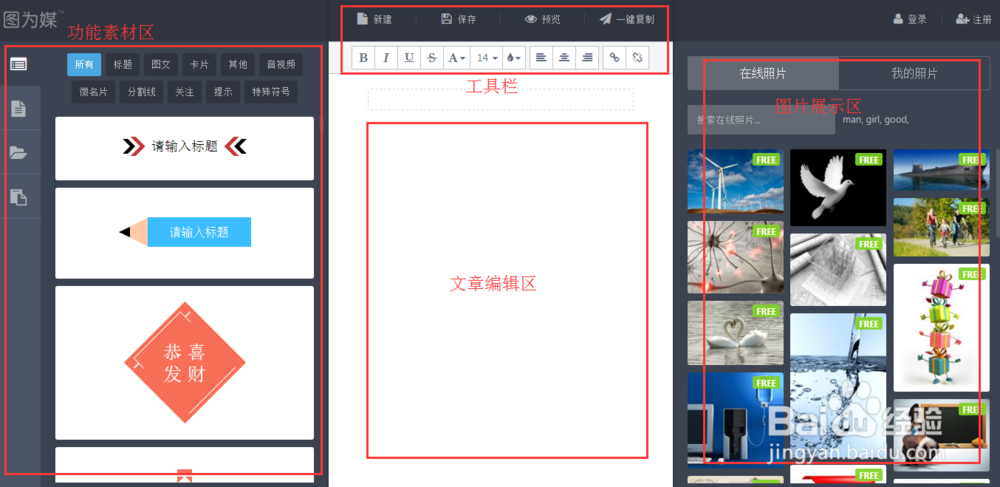
Task: Insert the chevron arrows title template
Action: (x=184, y=148)
